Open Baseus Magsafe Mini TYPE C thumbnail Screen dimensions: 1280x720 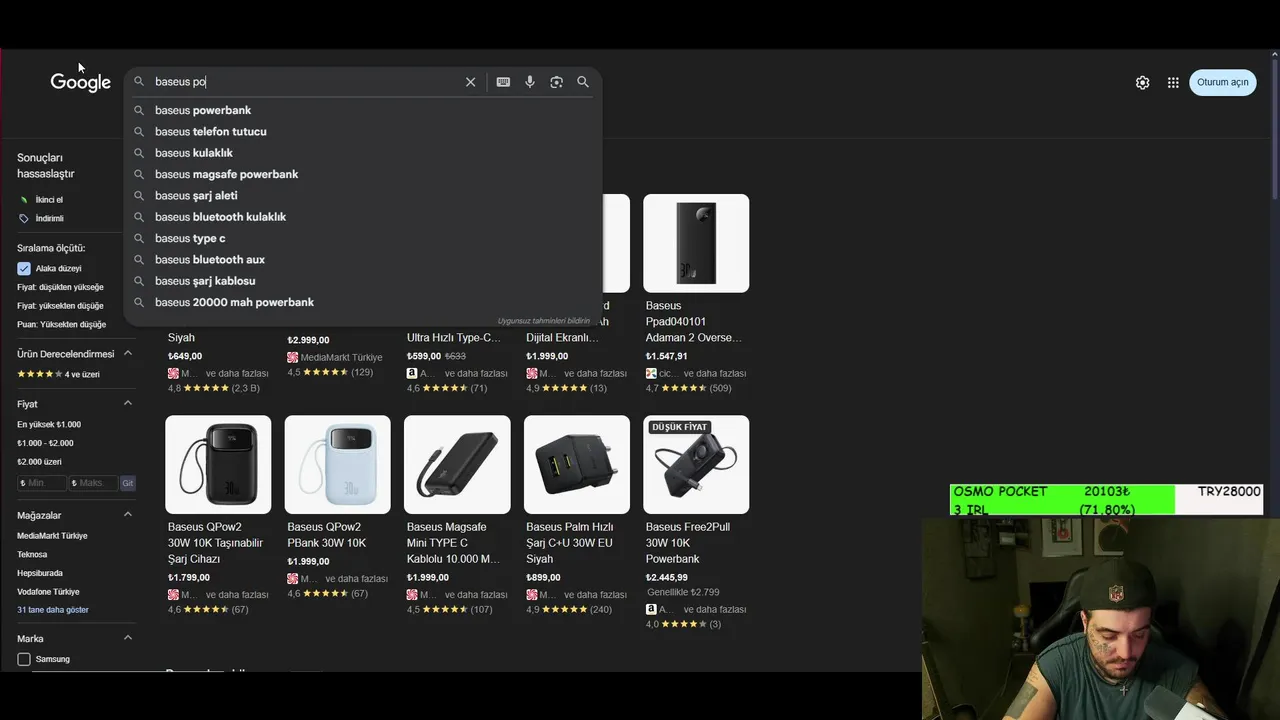tap(457, 464)
